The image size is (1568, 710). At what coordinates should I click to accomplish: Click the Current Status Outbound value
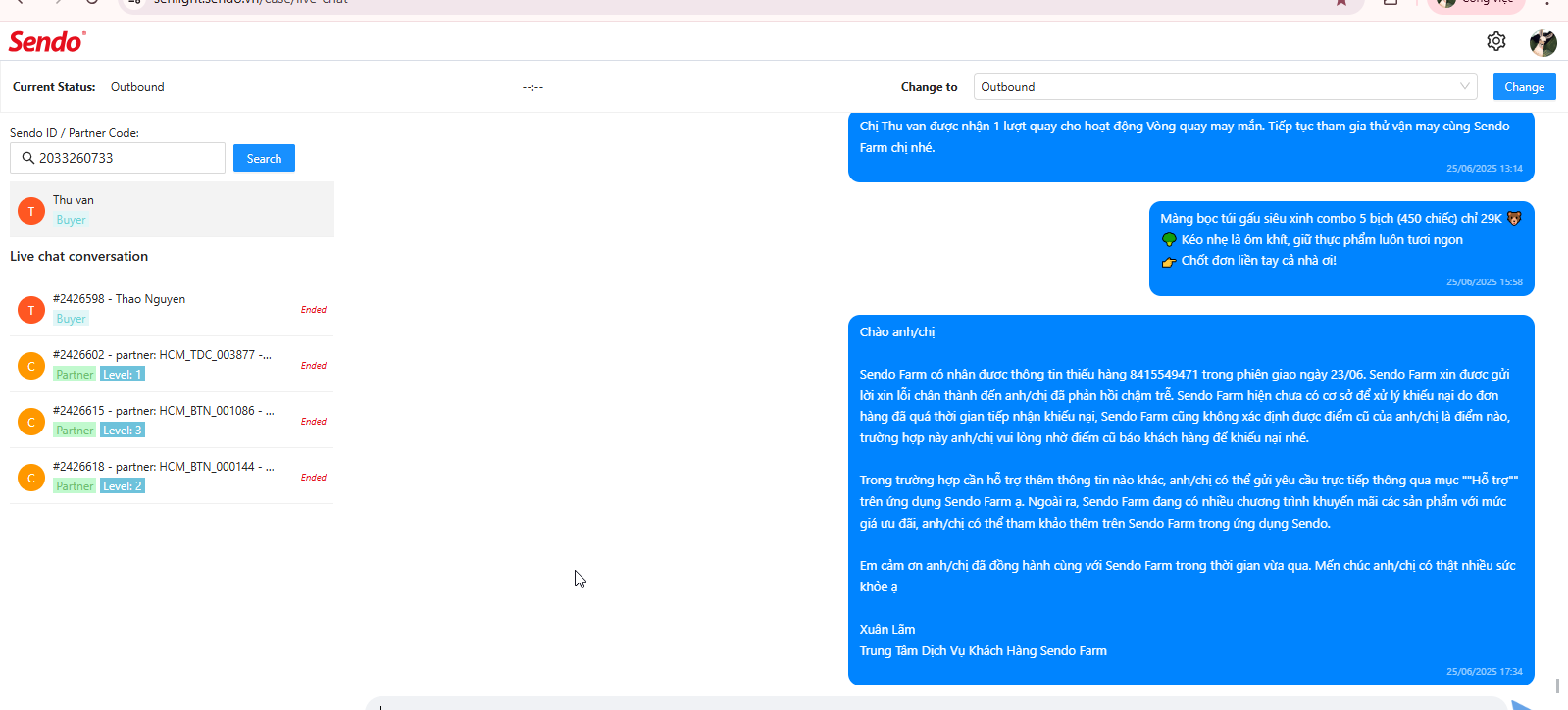click(137, 87)
